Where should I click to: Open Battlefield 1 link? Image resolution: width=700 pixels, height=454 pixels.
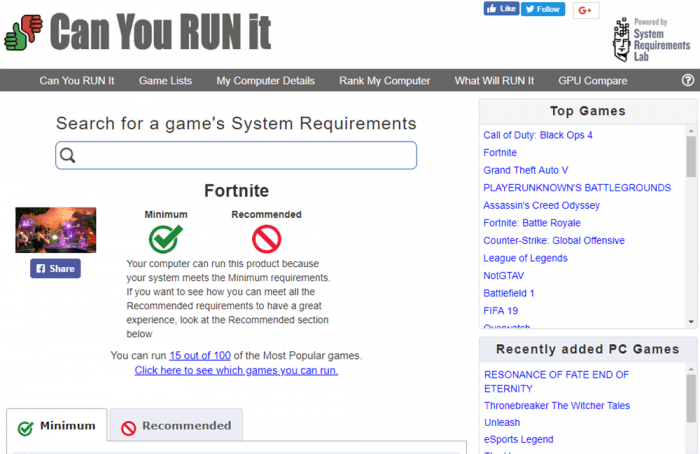[509, 293]
